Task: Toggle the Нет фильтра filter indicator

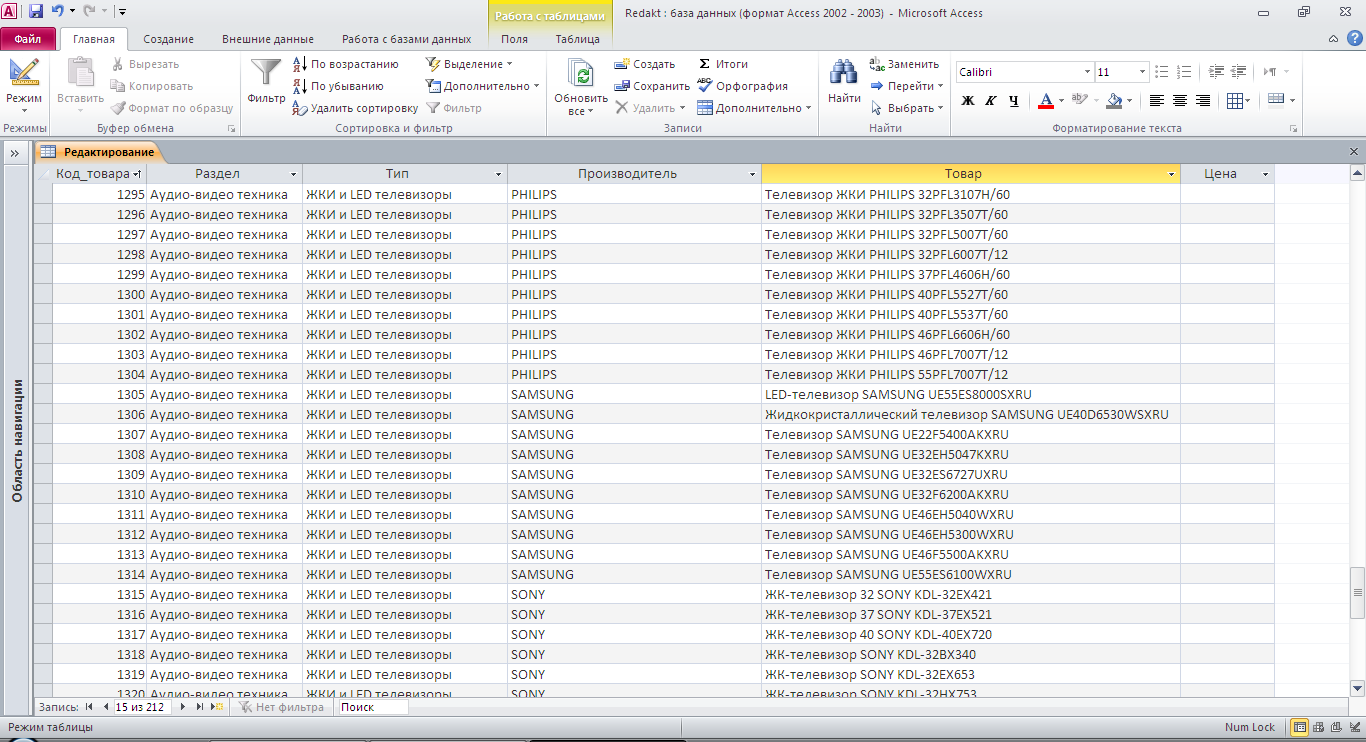Action: [x=281, y=707]
